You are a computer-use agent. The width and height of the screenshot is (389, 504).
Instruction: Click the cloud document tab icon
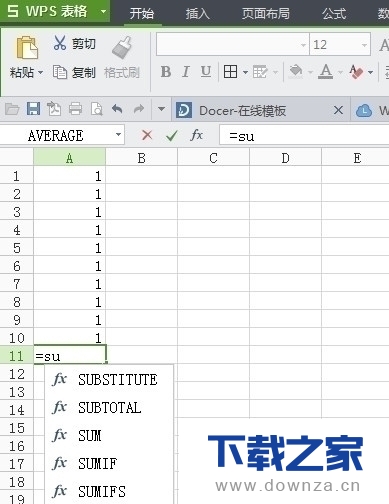point(364,110)
